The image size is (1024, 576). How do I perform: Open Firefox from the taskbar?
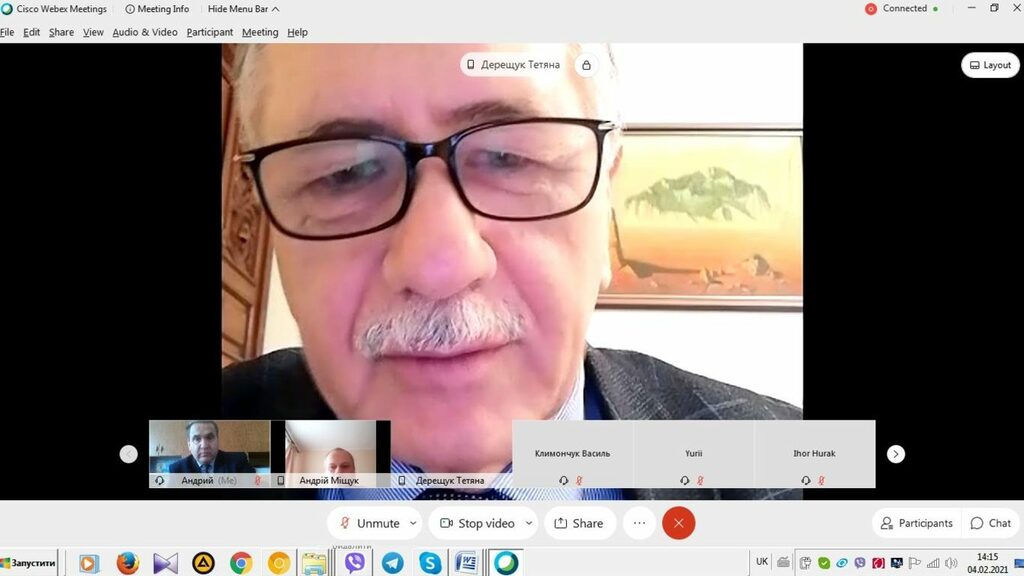coord(127,563)
